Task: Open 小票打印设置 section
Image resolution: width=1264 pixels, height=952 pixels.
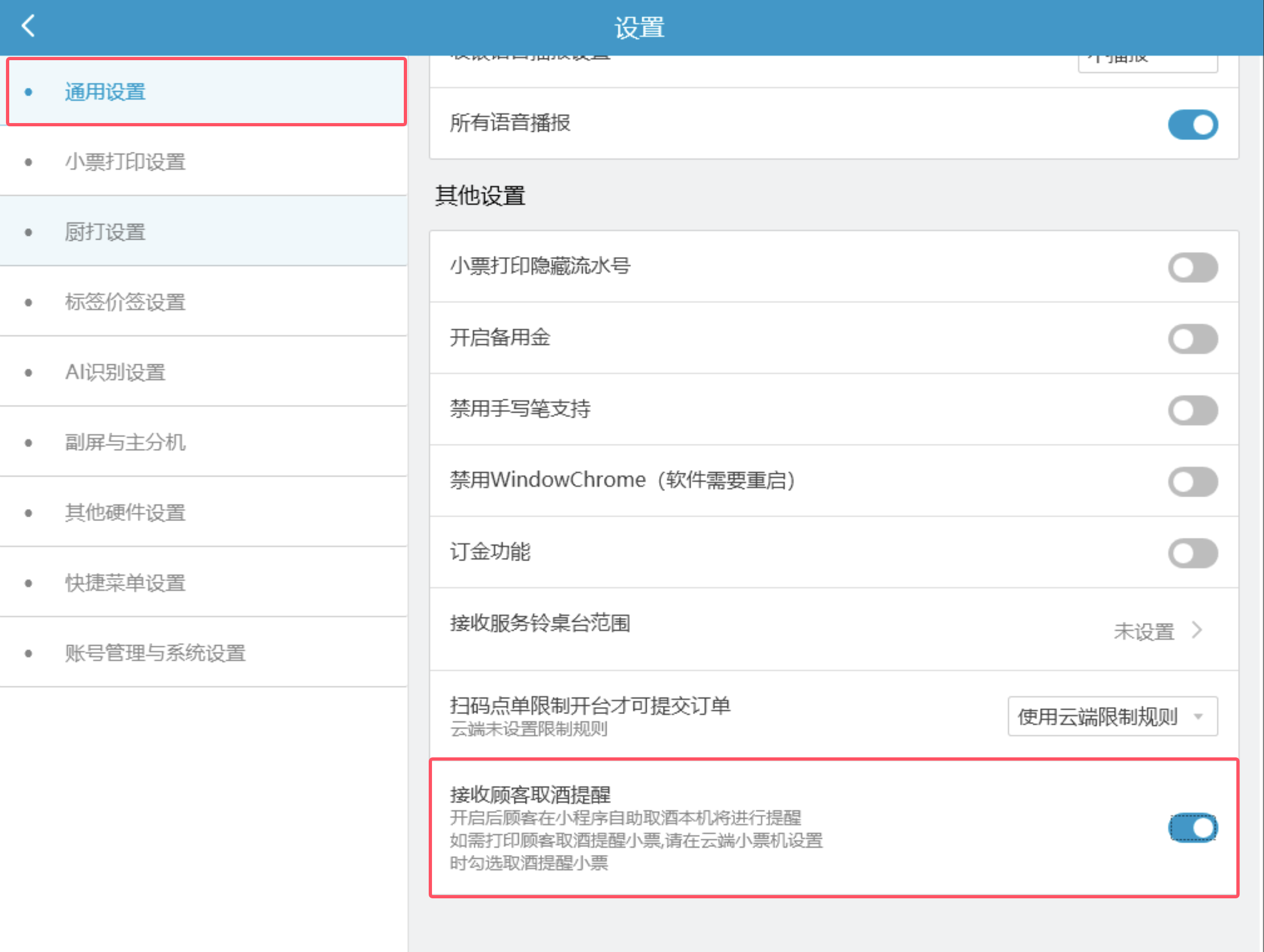Action: [125, 162]
